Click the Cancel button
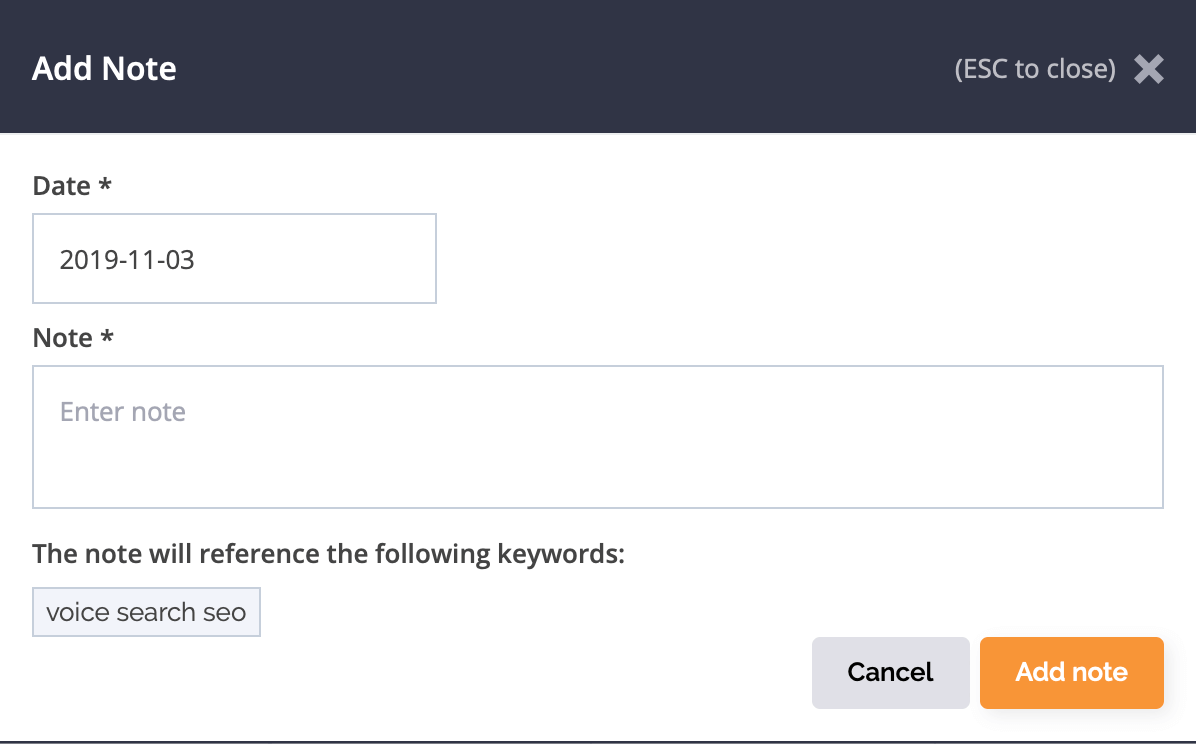This screenshot has height=744, width=1196. [x=890, y=672]
